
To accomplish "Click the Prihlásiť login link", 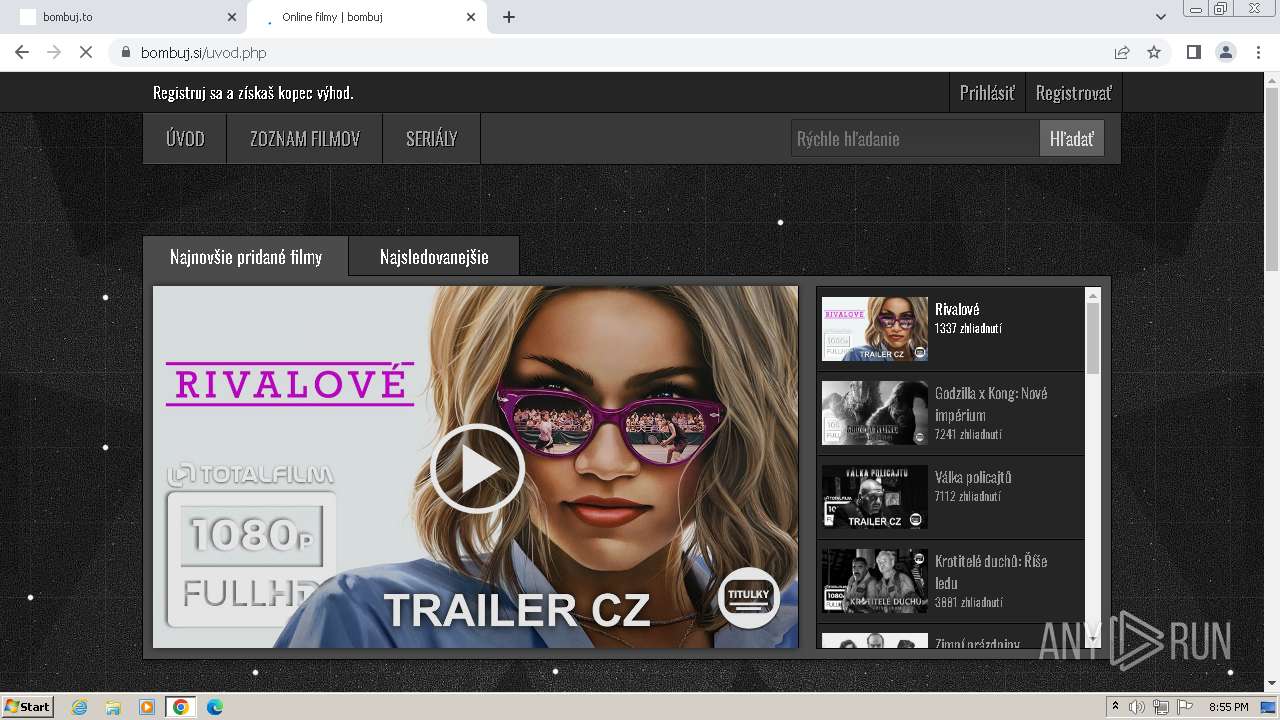I will 987,93.
